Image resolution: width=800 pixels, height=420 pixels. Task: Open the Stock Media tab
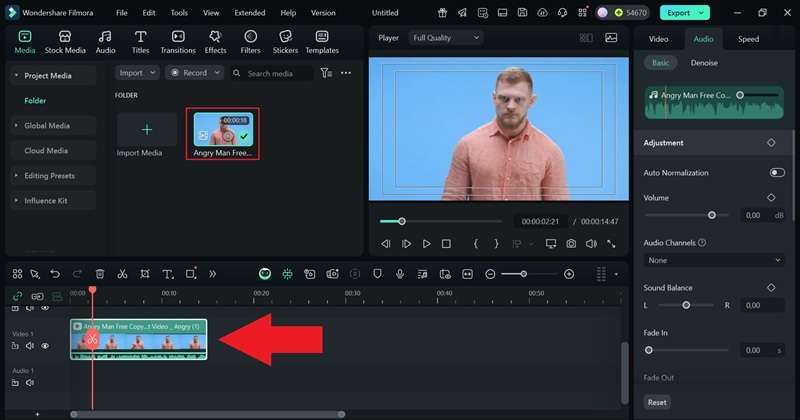coord(65,42)
